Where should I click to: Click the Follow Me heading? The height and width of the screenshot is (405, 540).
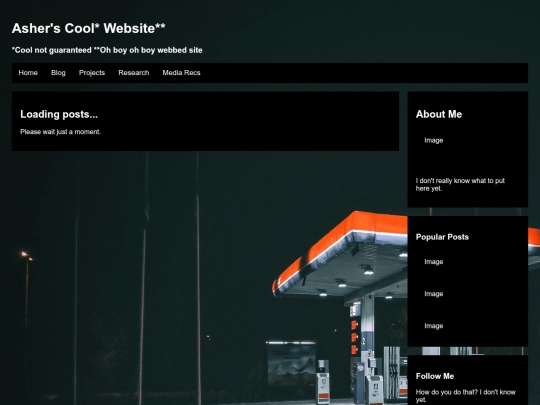coord(435,376)
